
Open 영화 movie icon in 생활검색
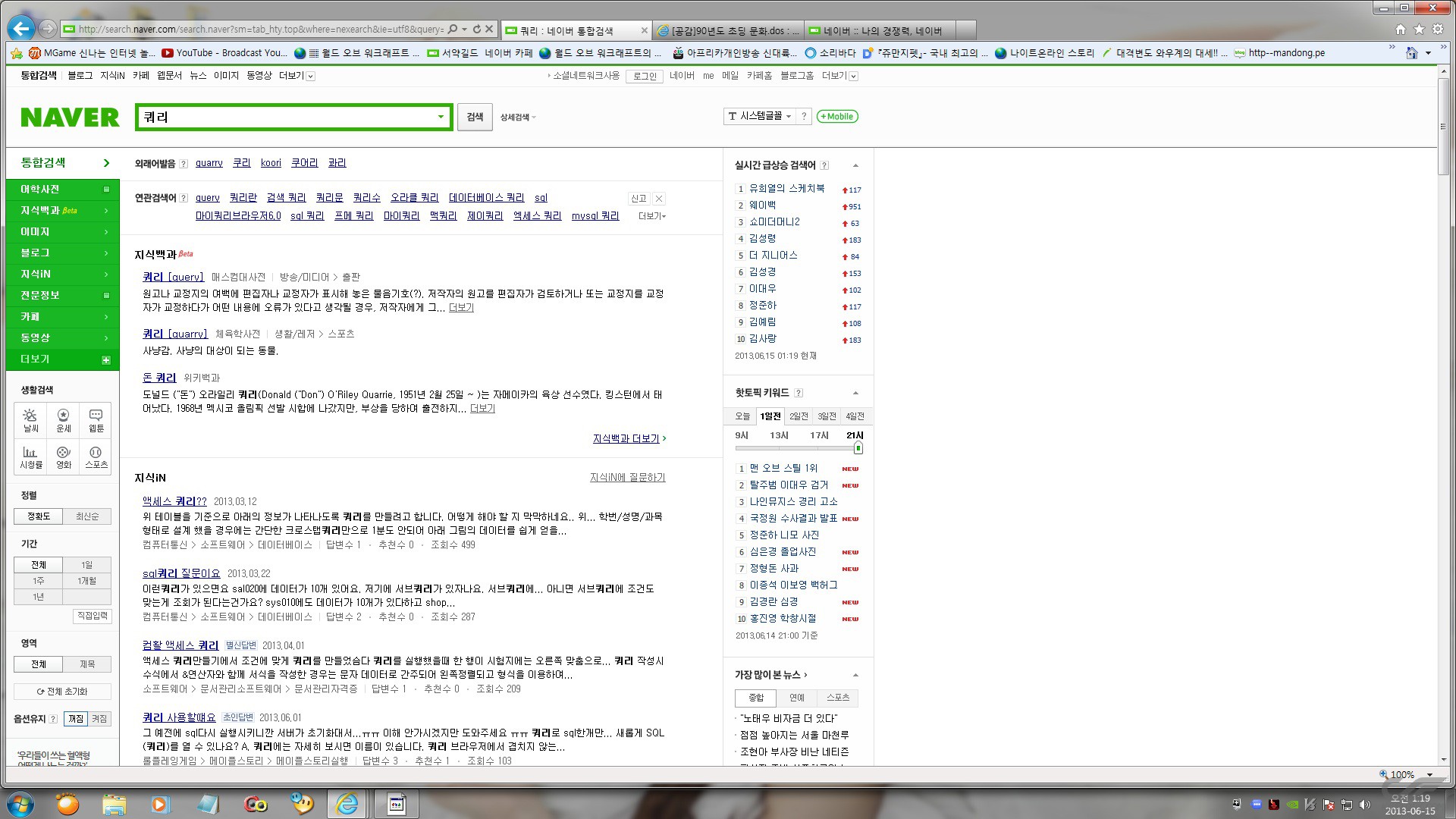(64, 457)
